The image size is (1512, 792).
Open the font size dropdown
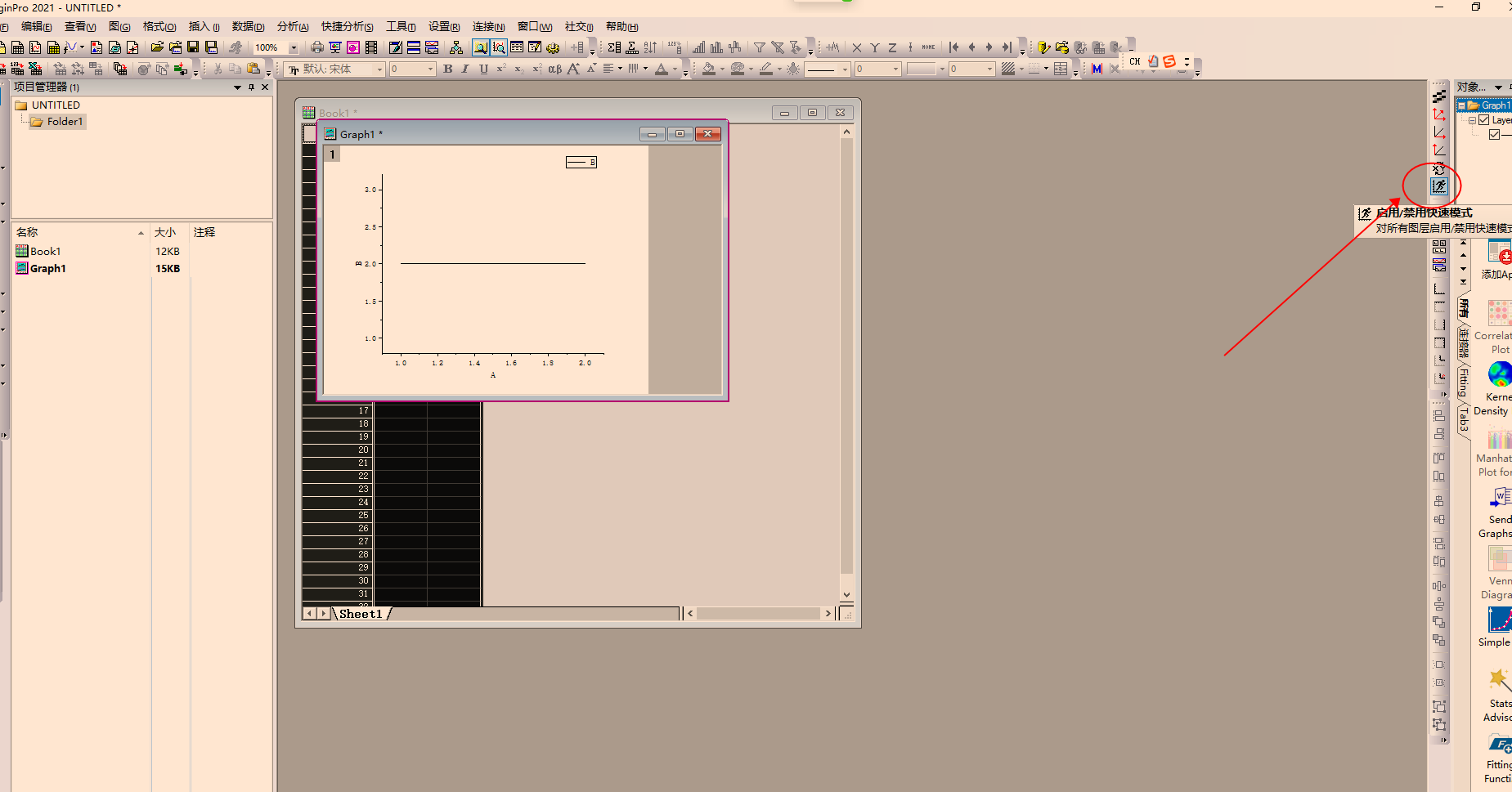431,69
